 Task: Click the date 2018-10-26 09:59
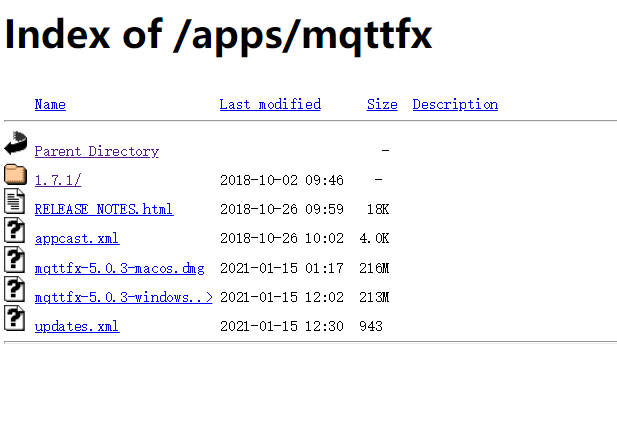[282, 209]
